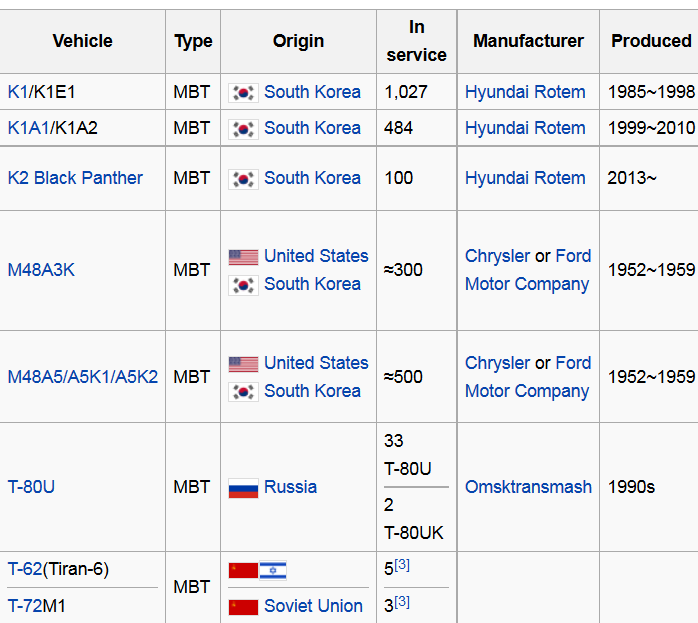This screenshot has width=698, height=623.
Task: Open citation [3] next to 3 in T-72M1 row
Action: 402,602
